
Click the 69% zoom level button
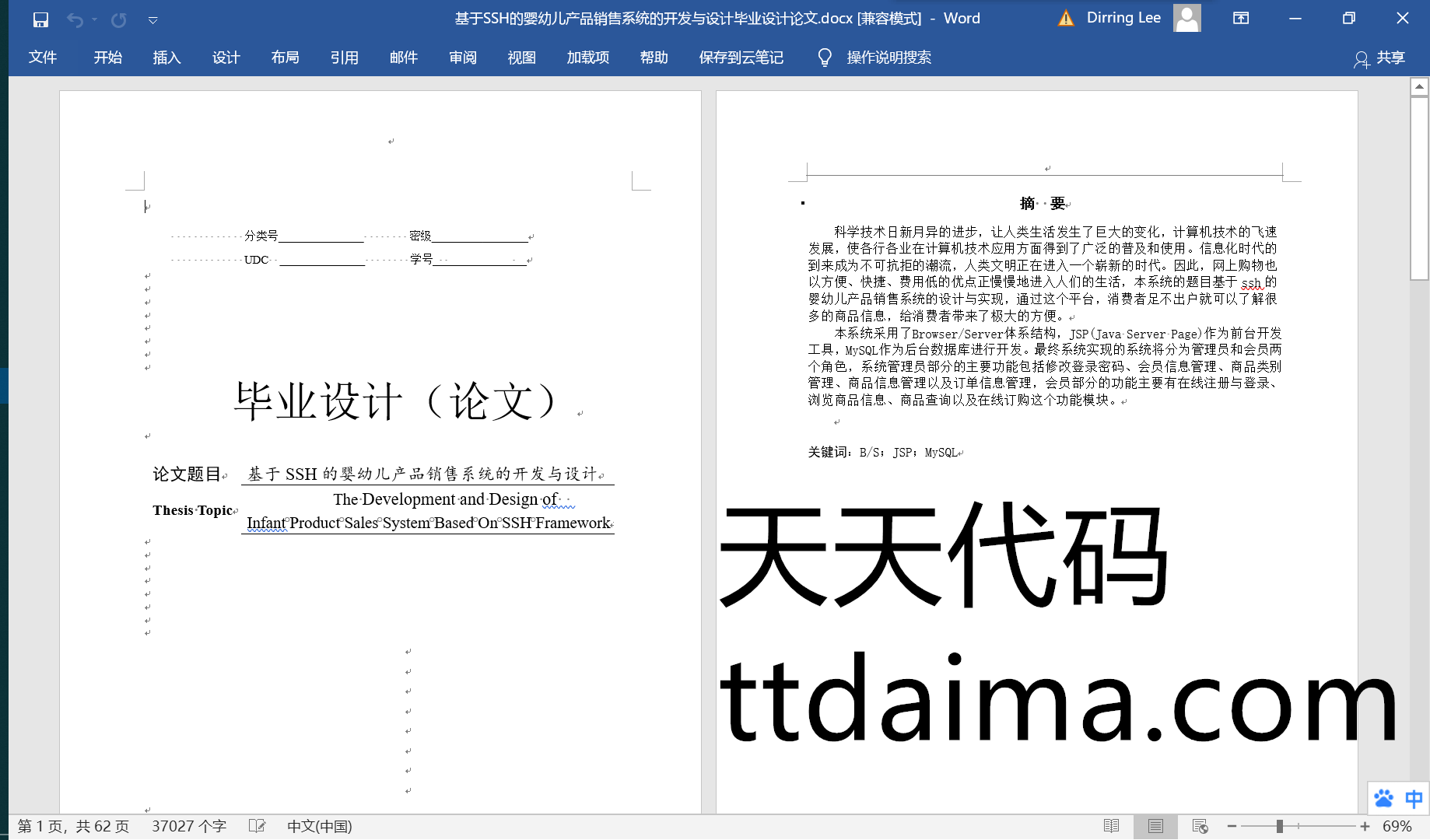tap(1397, 826)
